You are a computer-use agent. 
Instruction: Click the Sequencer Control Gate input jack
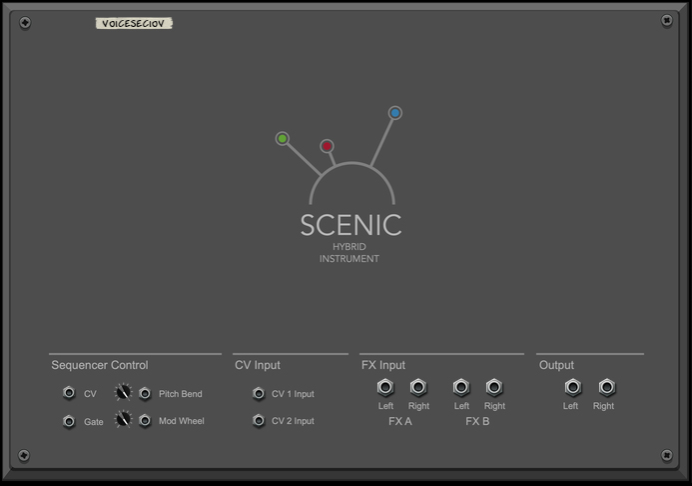69,422
